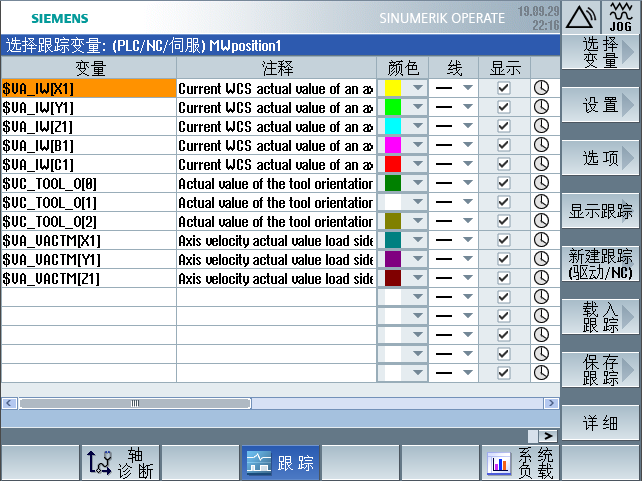Click the $VA_VACTM[Z1] comment 'Axis velocity actual value load side'
This screenshot has height=481, width=642.
(276, 278)
